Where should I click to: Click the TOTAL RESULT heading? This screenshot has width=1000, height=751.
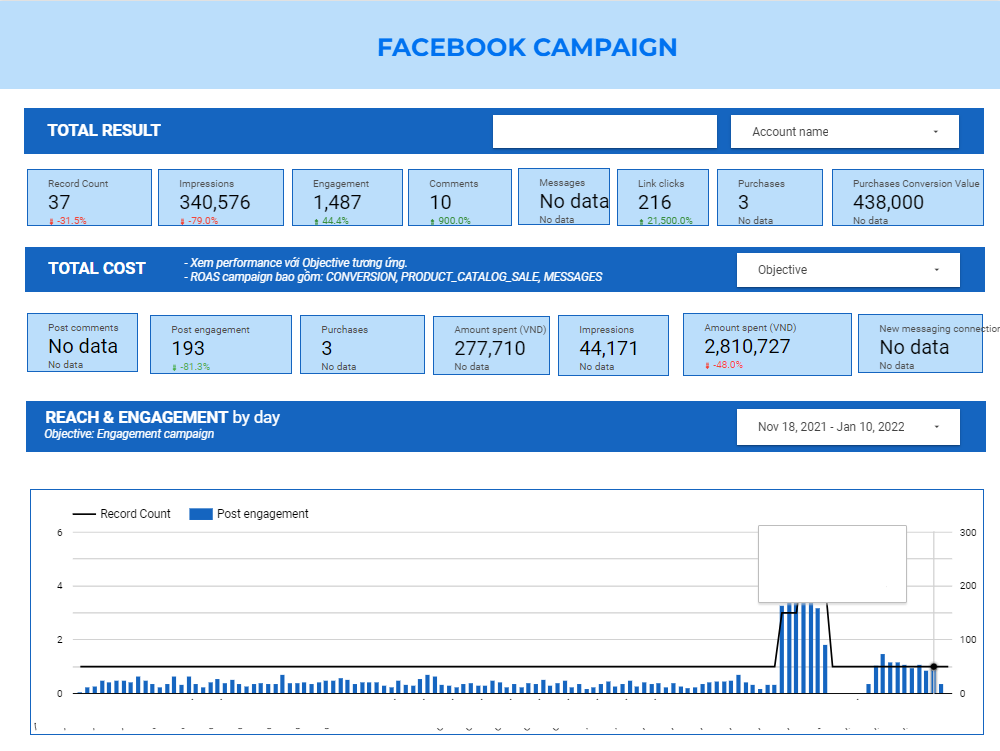click(104, 130)
